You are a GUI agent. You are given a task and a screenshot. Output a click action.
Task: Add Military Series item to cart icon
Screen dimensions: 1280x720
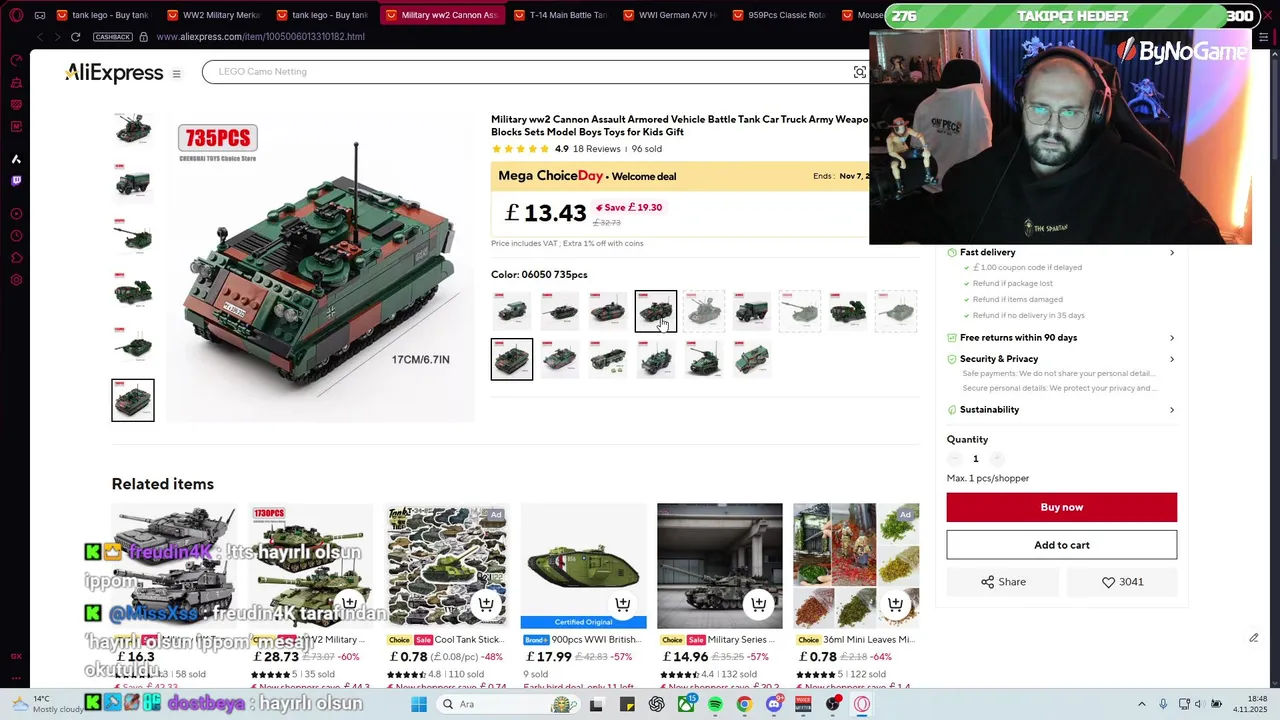758,604
